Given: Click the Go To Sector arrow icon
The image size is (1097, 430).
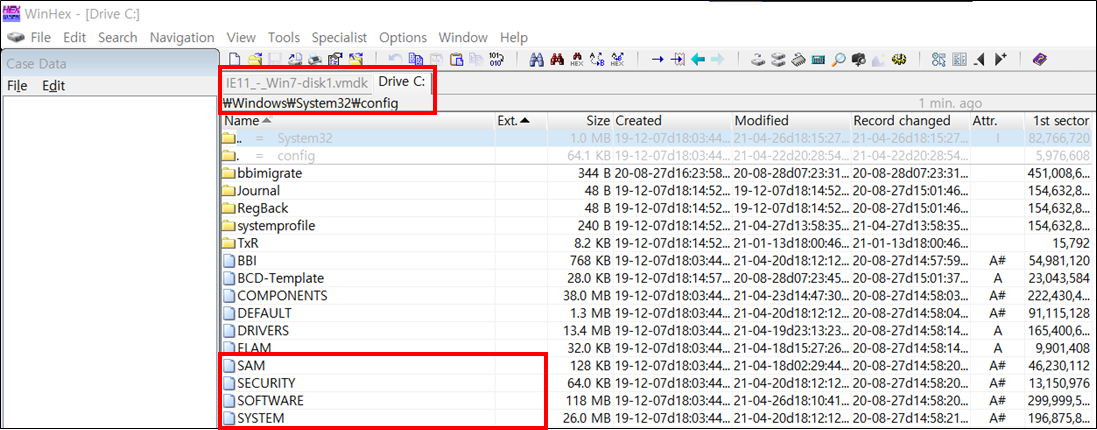Looking at the screenshot, I should pyautogui.click(x=678, y=59).
